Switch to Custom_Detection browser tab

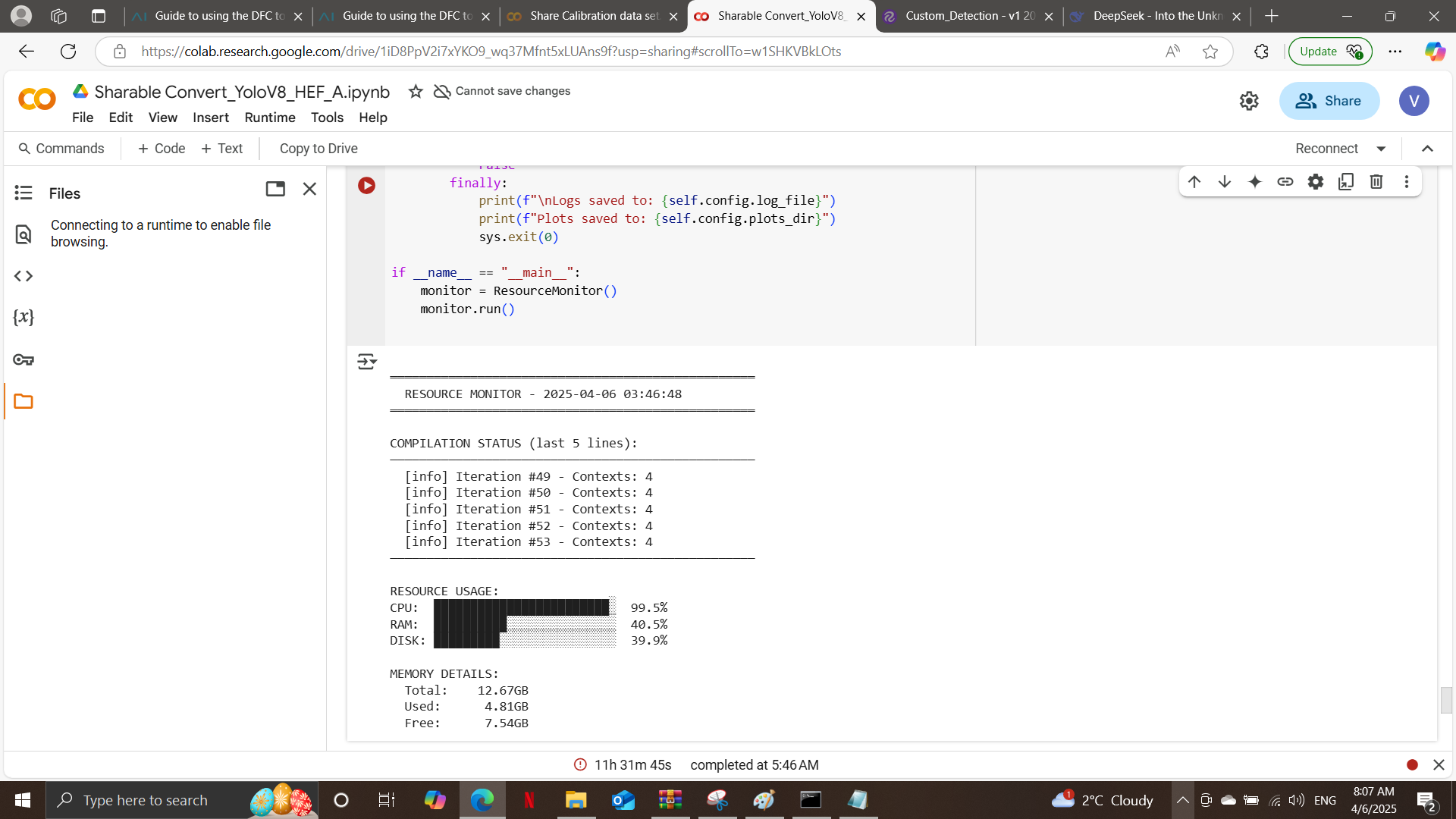tap(968, 16)
